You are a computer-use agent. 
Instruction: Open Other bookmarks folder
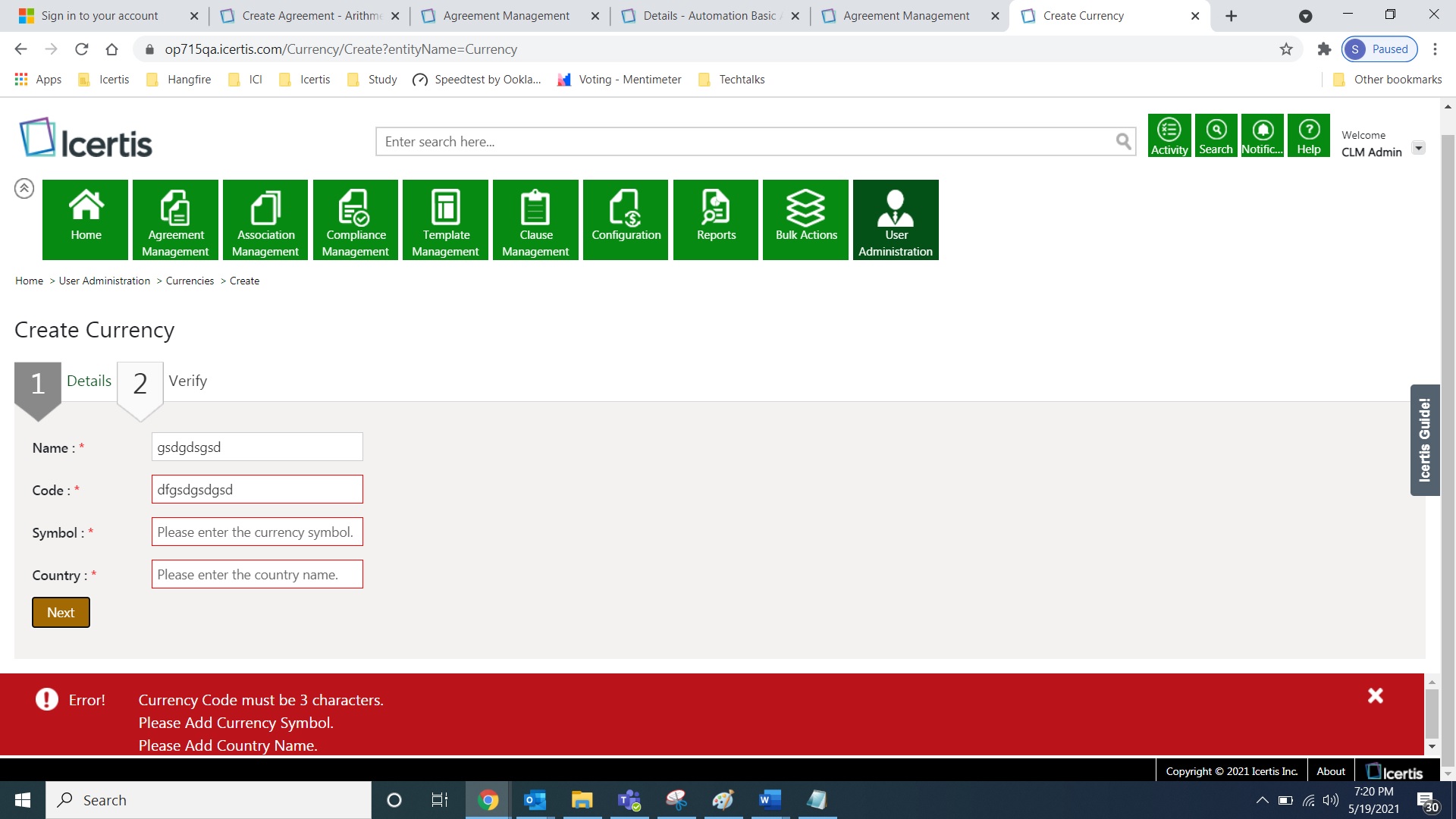[1388, 80]
